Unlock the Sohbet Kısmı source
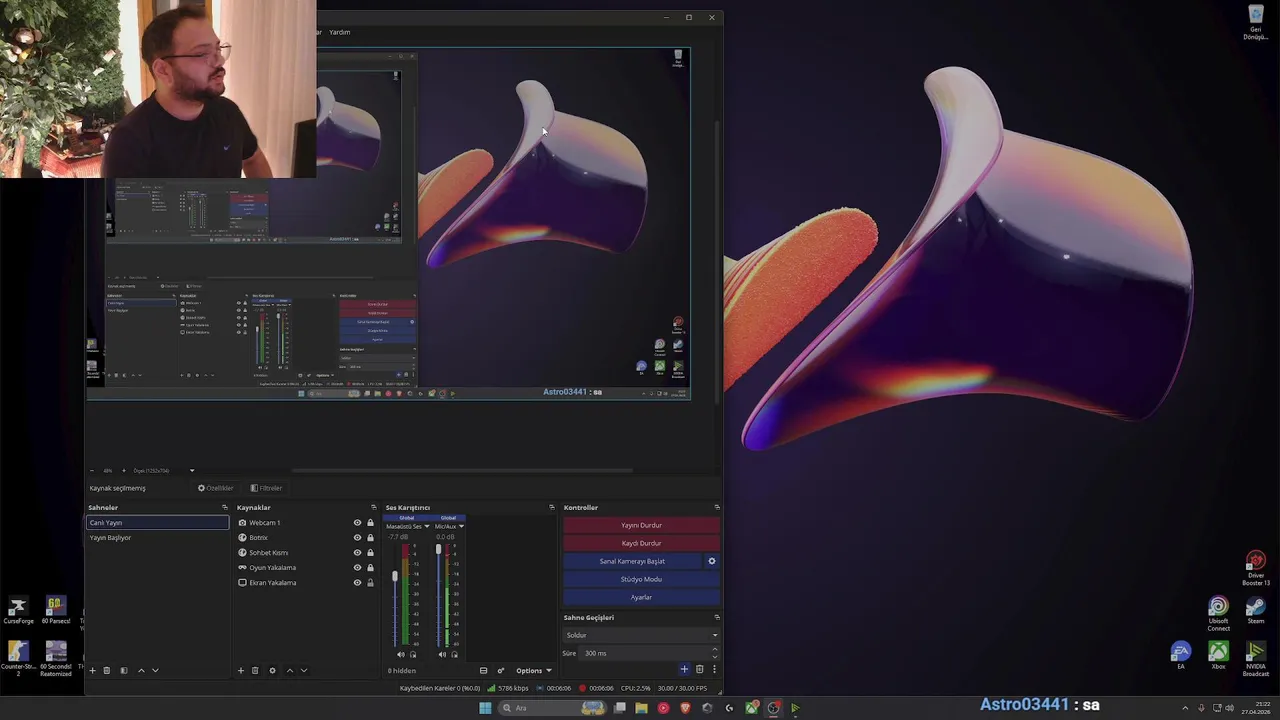The image size is (1280, 720). click(x=370, y=553)
